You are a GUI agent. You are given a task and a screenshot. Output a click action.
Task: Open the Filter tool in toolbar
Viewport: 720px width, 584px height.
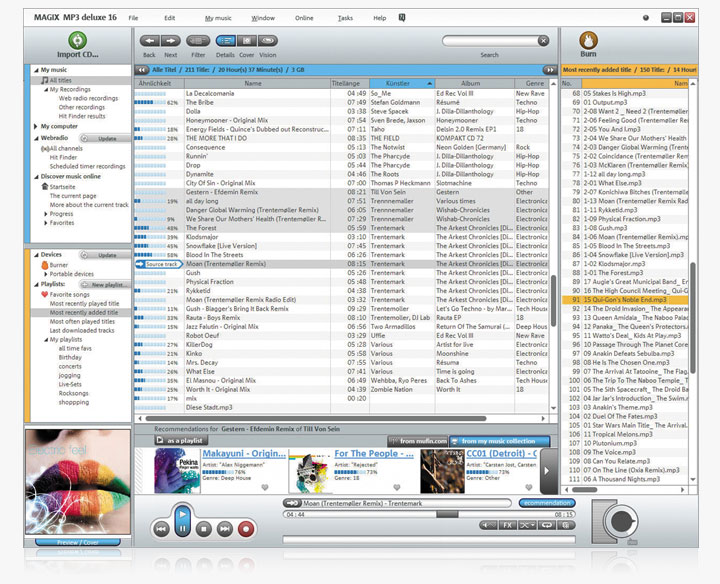coord(197,42)
